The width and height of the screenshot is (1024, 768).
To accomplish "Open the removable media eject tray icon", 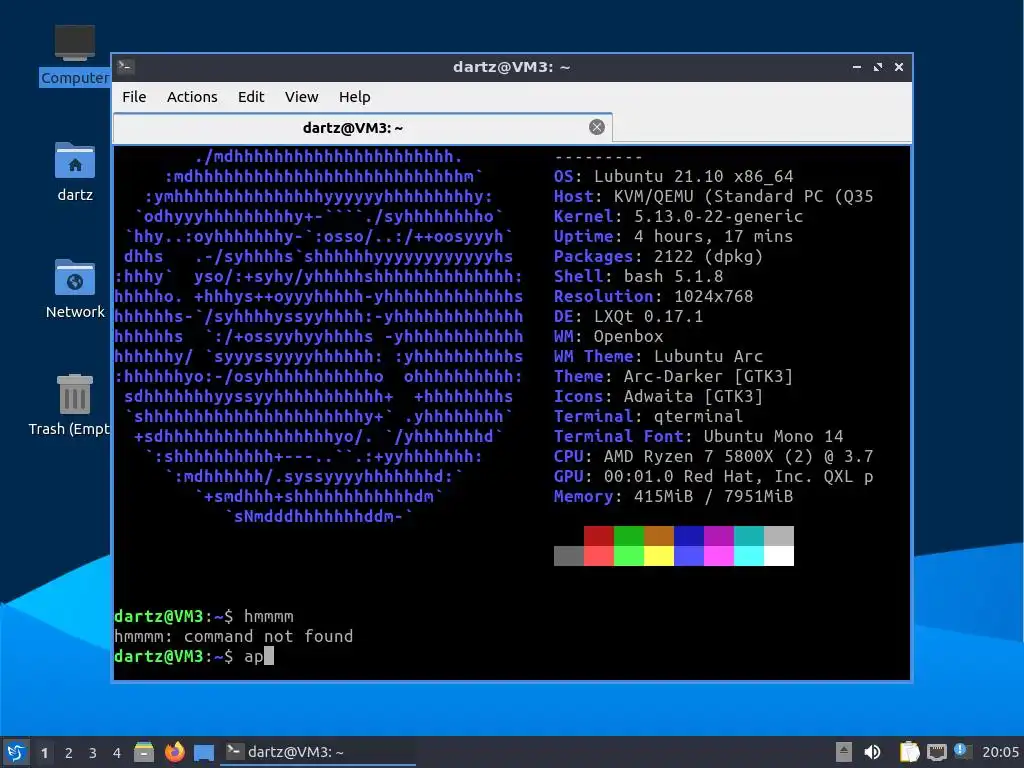I will coord(844,752).
